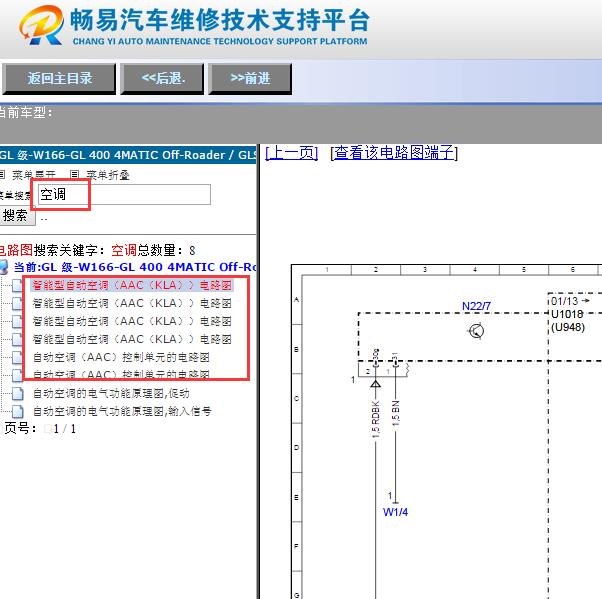Open the 上一页 link
The width and height of the screenshot is (602, 599).
click(x=292, y=153)
